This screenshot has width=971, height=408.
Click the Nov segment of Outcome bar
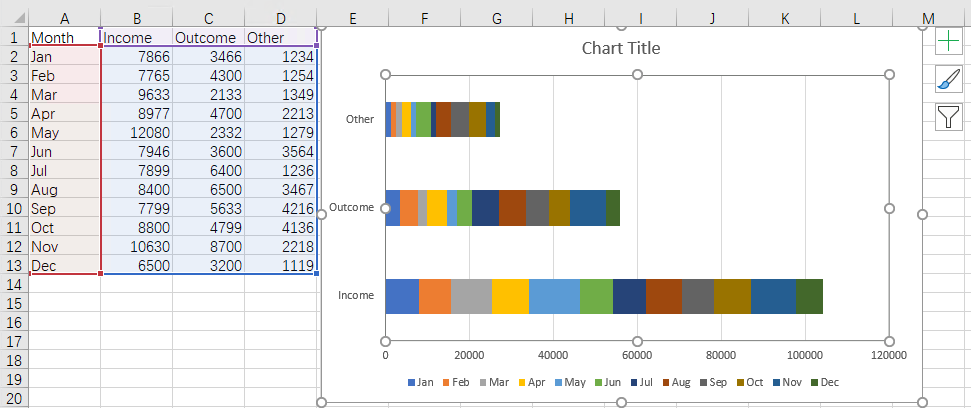coord(588,208)
